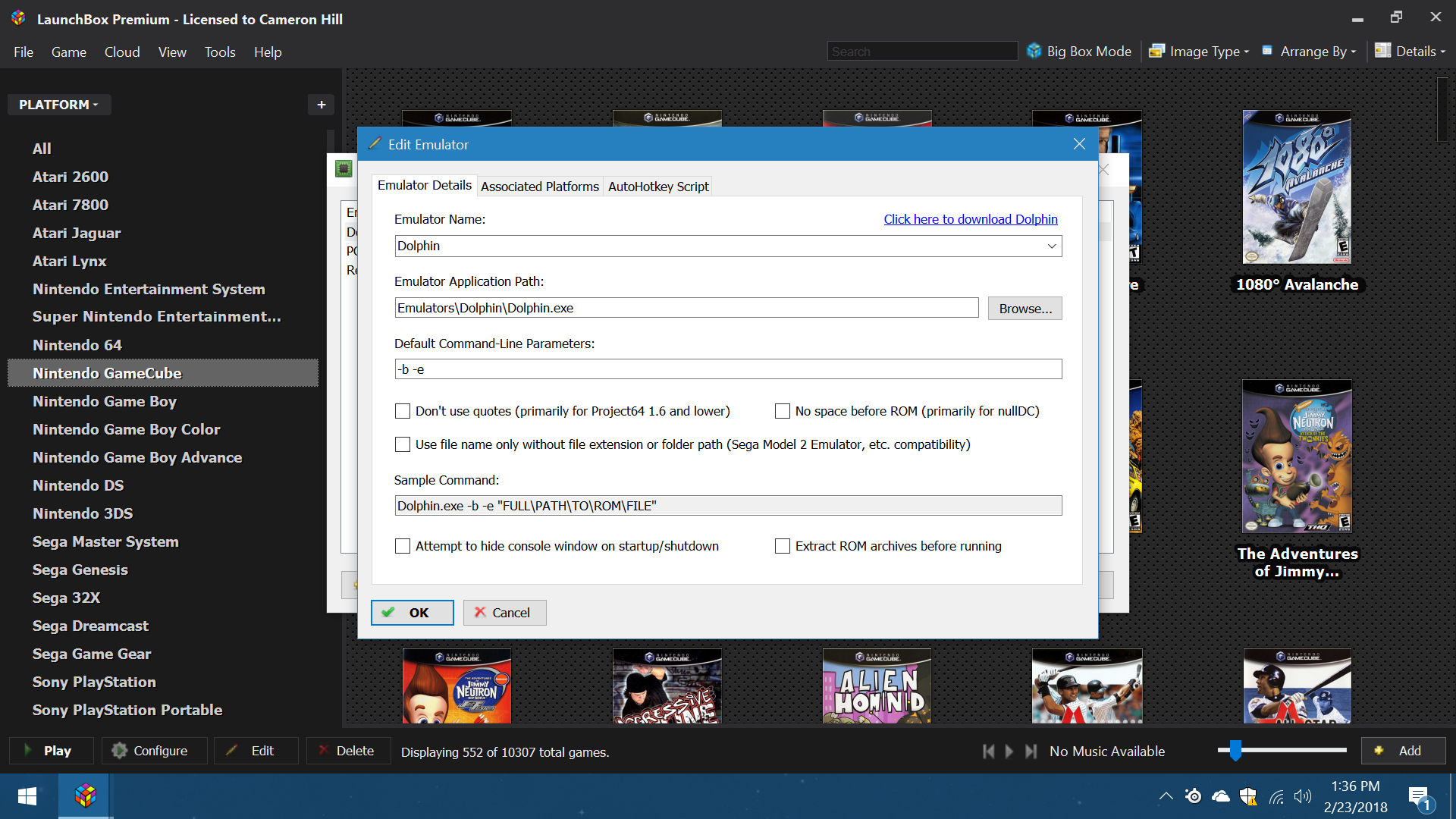
Task: Click Default Command-Line Parameters field
Action: tap(728, 369)
